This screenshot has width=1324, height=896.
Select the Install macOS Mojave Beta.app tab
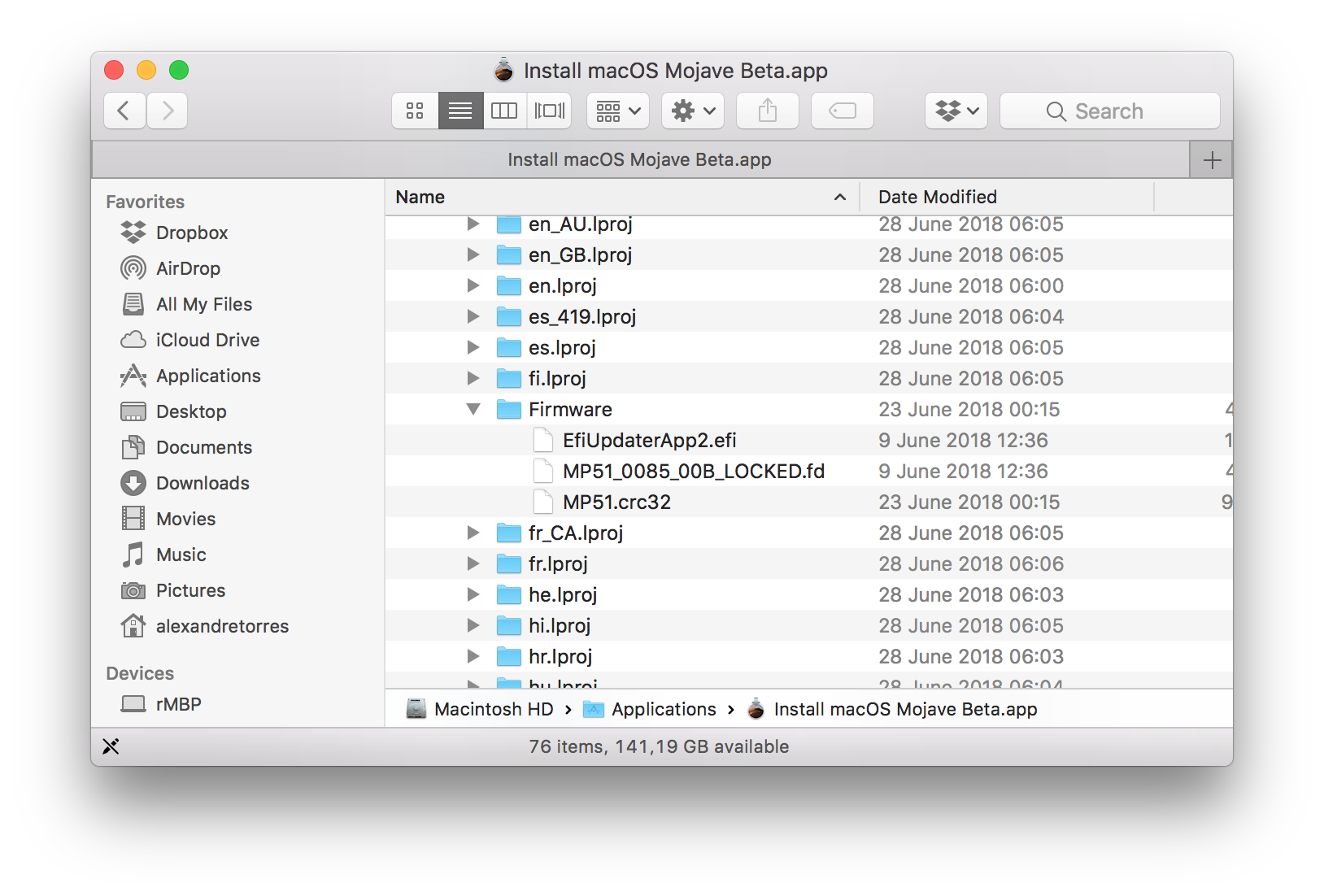tap(640, 159)
